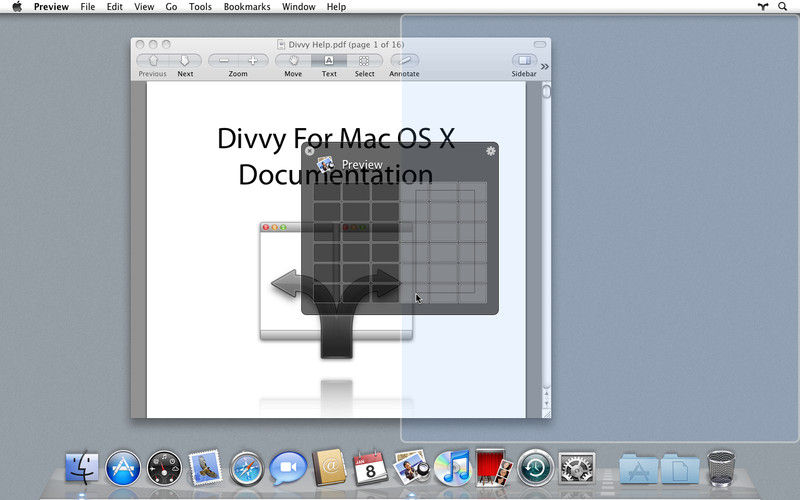
Task: Launch Safari from the Dock
Action: point(246,468)
